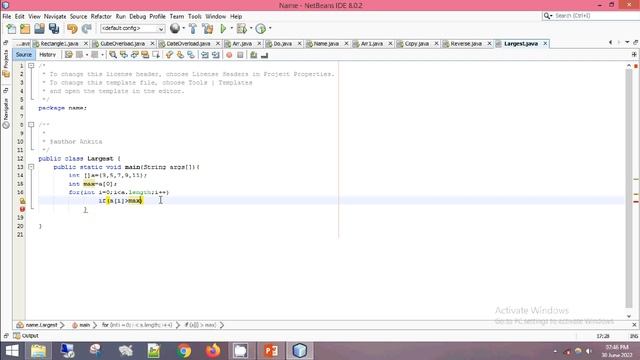This screenshot has height=360, width=640.
Task: Collapse the Javadoc comment fold at line 8
Action: (31, 124)
